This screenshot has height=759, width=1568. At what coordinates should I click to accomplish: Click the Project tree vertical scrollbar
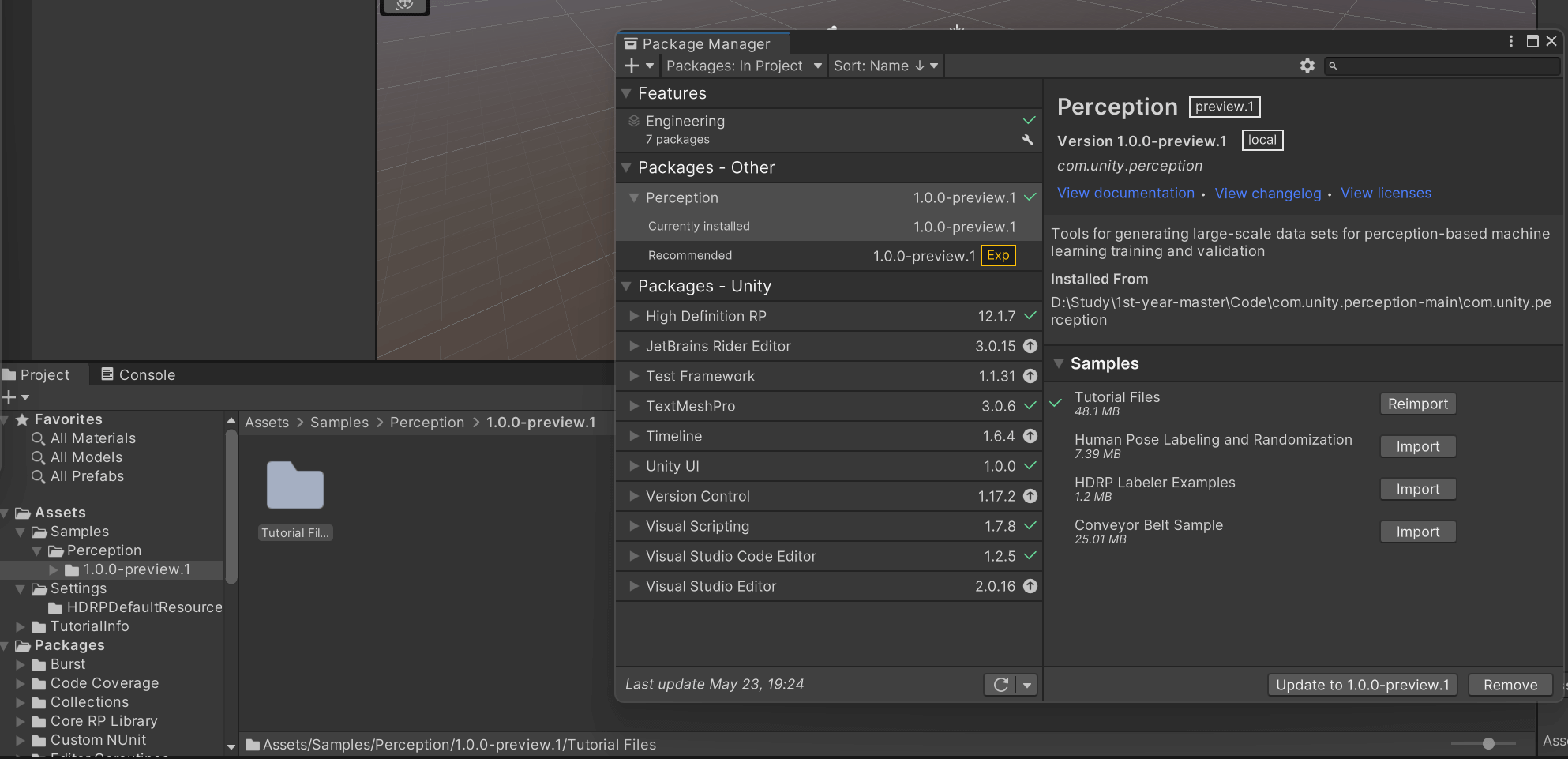point(231,507)
